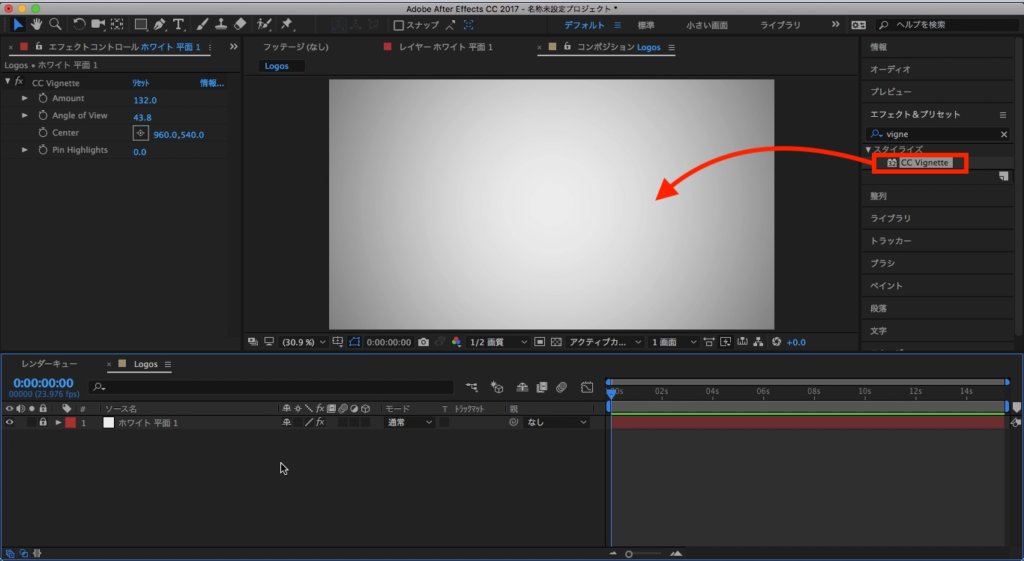Select the Puppet Pin tool

(287, 24)
